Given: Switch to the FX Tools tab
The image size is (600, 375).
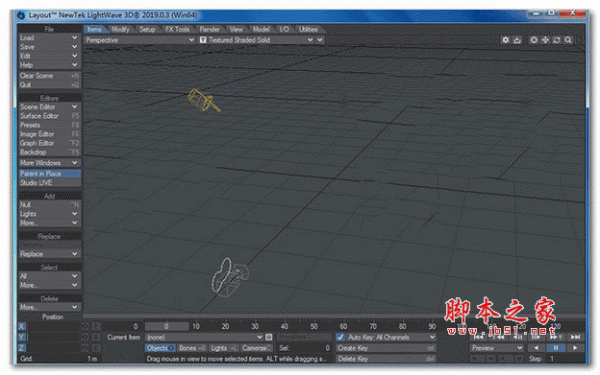Looking at the screenshot, I should (178, 29).
